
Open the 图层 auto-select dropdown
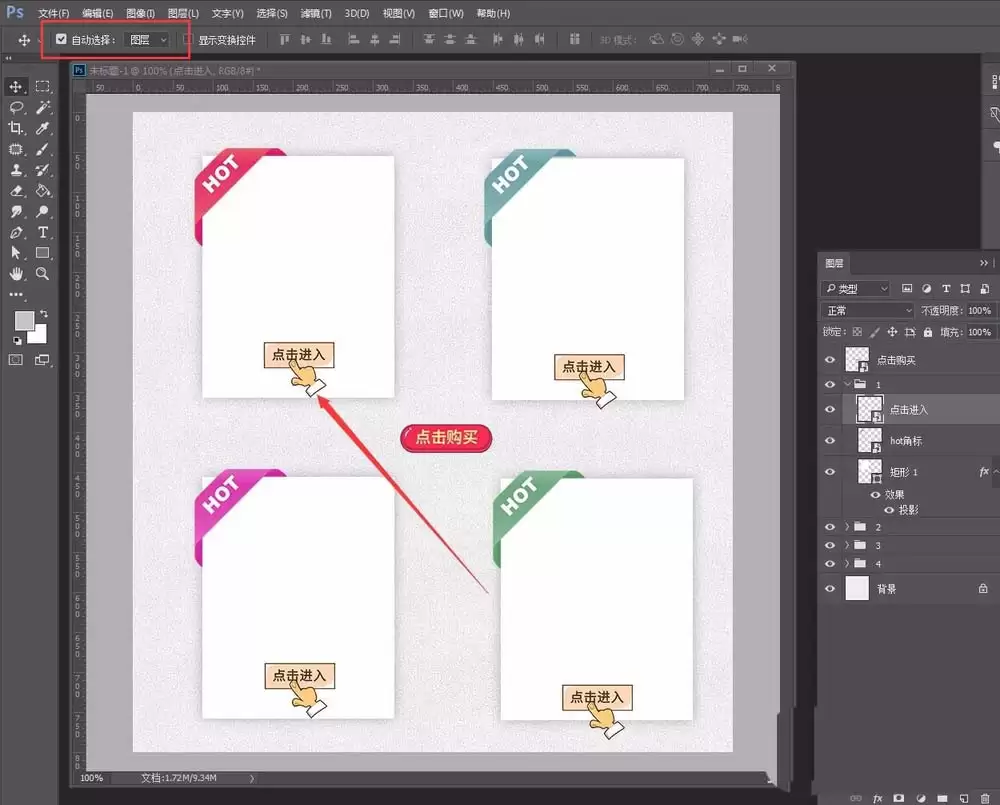coord(147,40)
